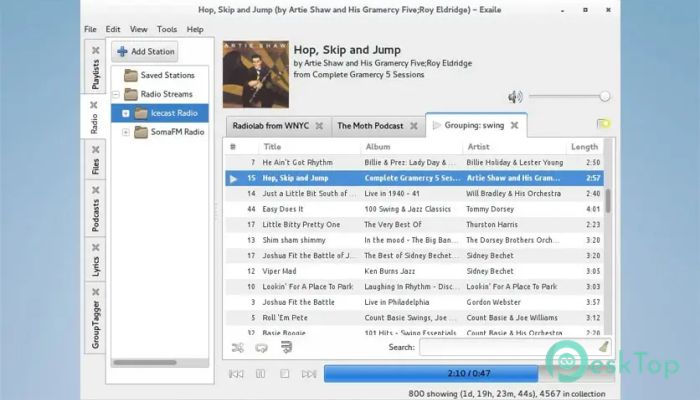Toggle shuffle playback mode
This screenshot has height=400, width=700.
pos(238,347)
